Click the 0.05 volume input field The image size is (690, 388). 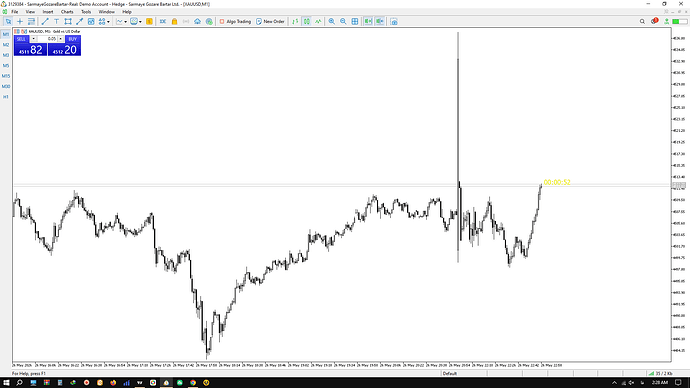coord(47,39)
